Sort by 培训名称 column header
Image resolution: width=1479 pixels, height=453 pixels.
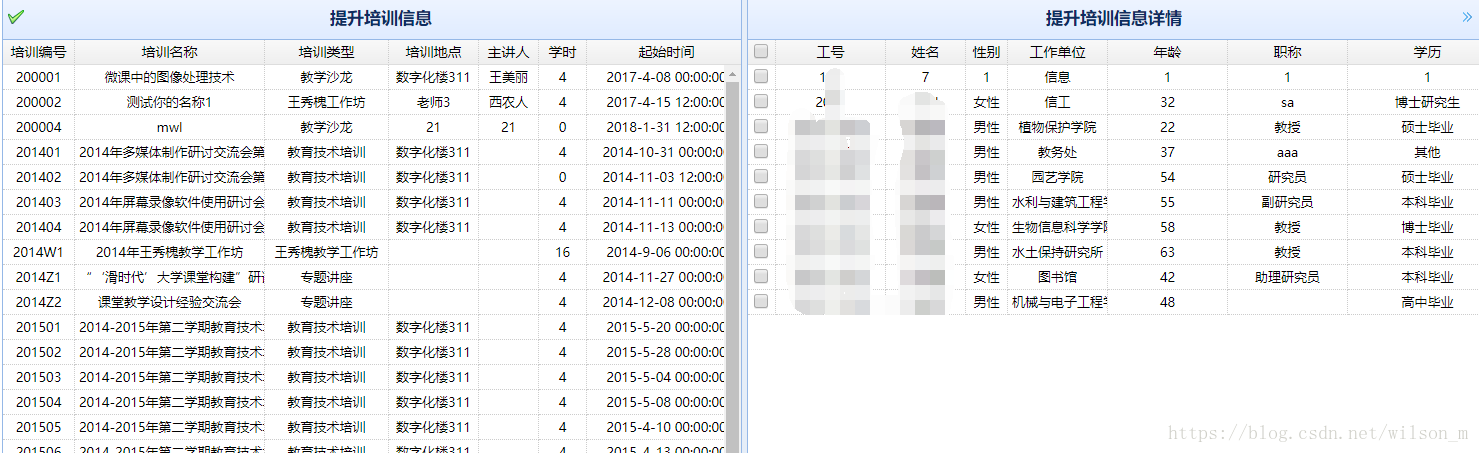coord(169,52)
